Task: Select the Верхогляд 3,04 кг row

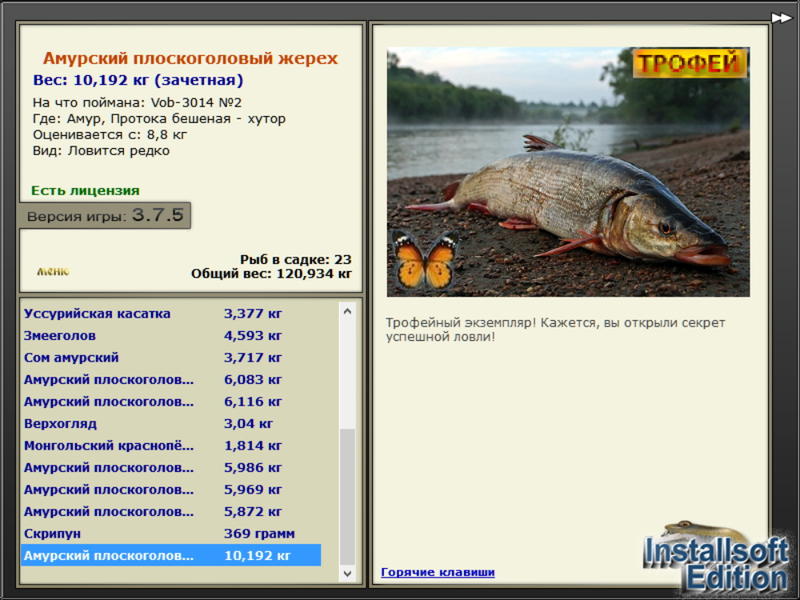Action: coord(171,423)
